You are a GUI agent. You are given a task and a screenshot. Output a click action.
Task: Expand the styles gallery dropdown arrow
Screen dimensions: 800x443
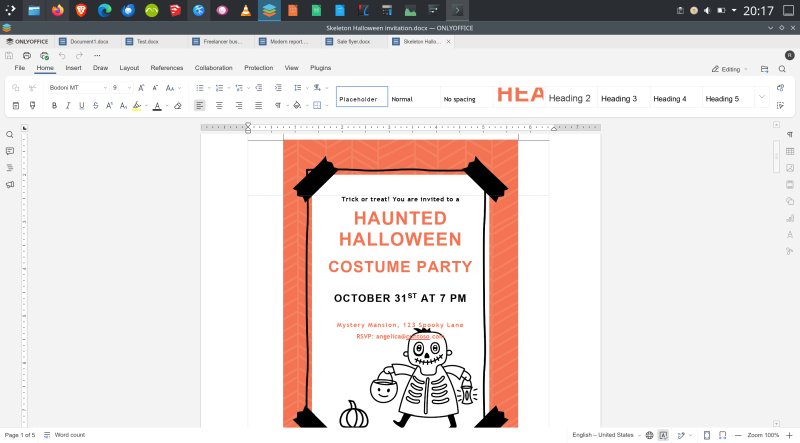coord(762,97)
